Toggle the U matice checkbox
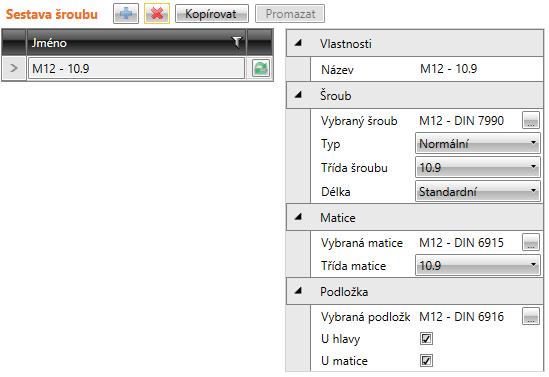The image size is (549, 377). [x=426, y=361]
